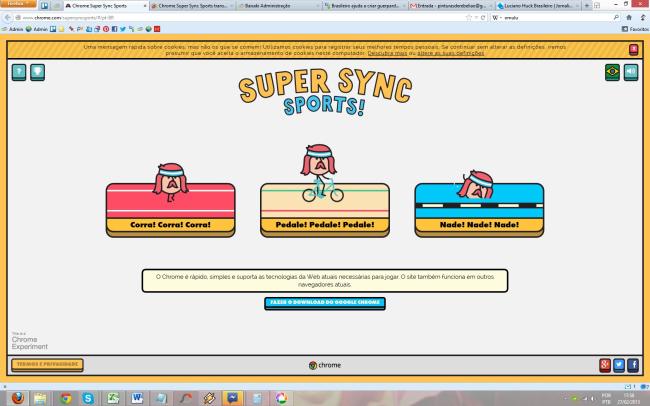Screen dimensions: 650x406
Task: Open Microsoft Word from the taskbar
Action: coord(137,398)
